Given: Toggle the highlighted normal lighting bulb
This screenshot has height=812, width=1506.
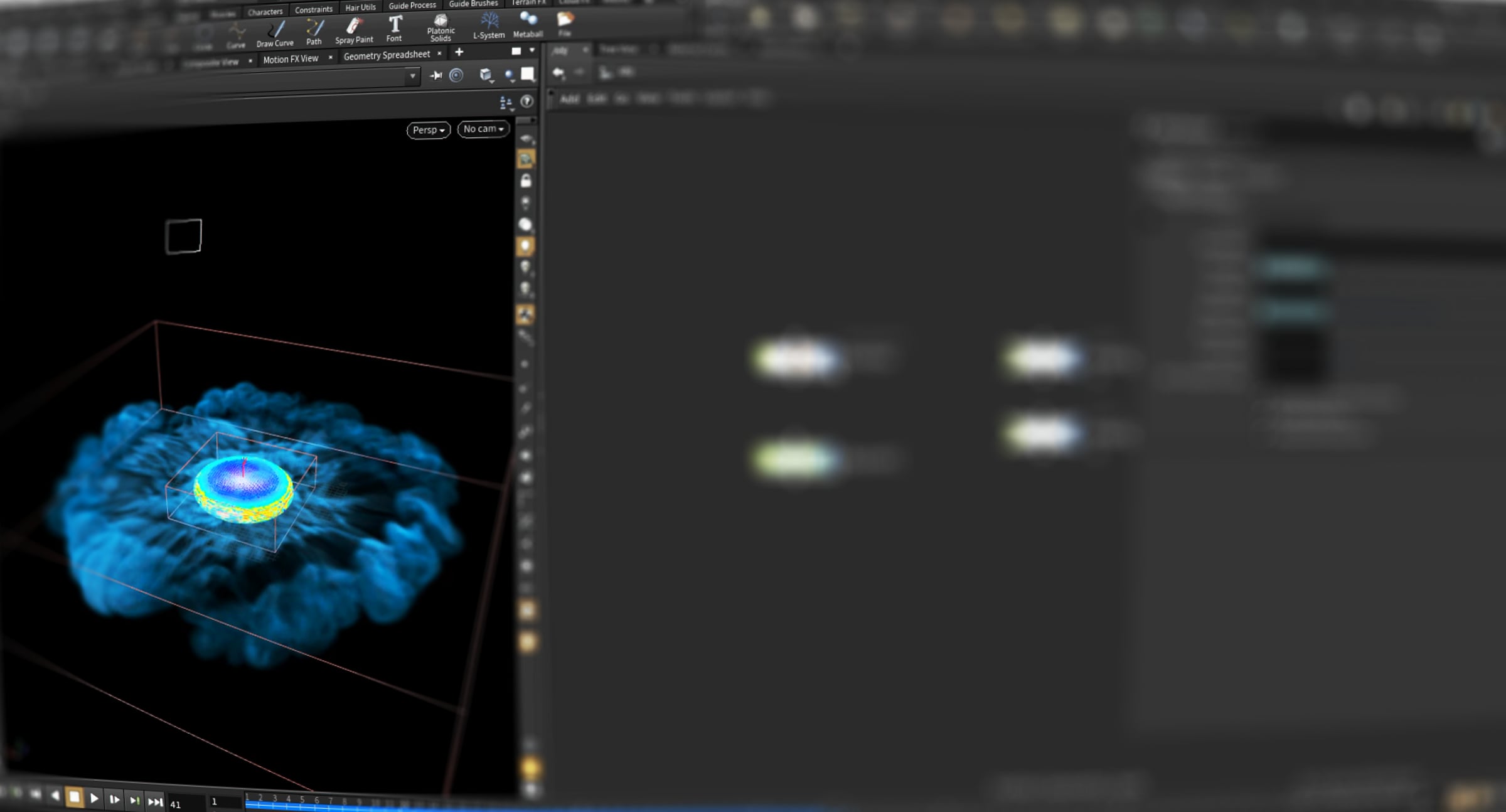Looking at the screenshot, I should click(525, 246).
